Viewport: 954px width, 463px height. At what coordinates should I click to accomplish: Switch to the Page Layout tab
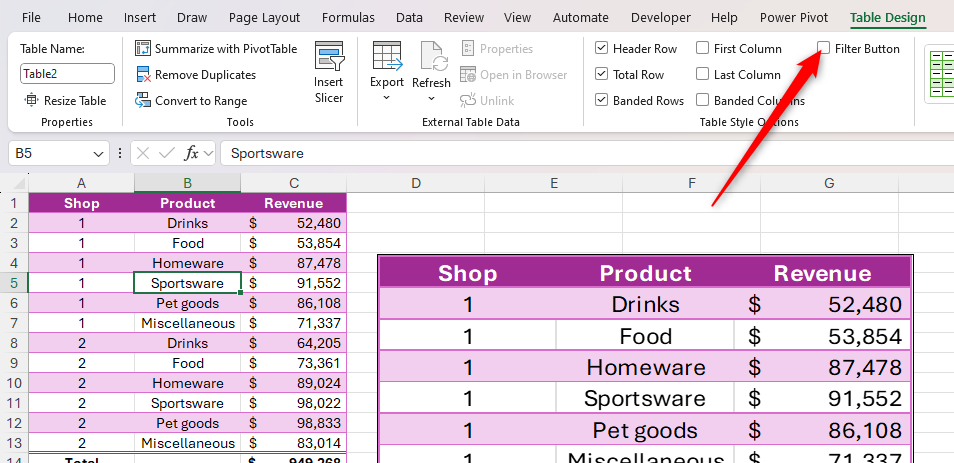pyautogui.click(x=265, y=18)
